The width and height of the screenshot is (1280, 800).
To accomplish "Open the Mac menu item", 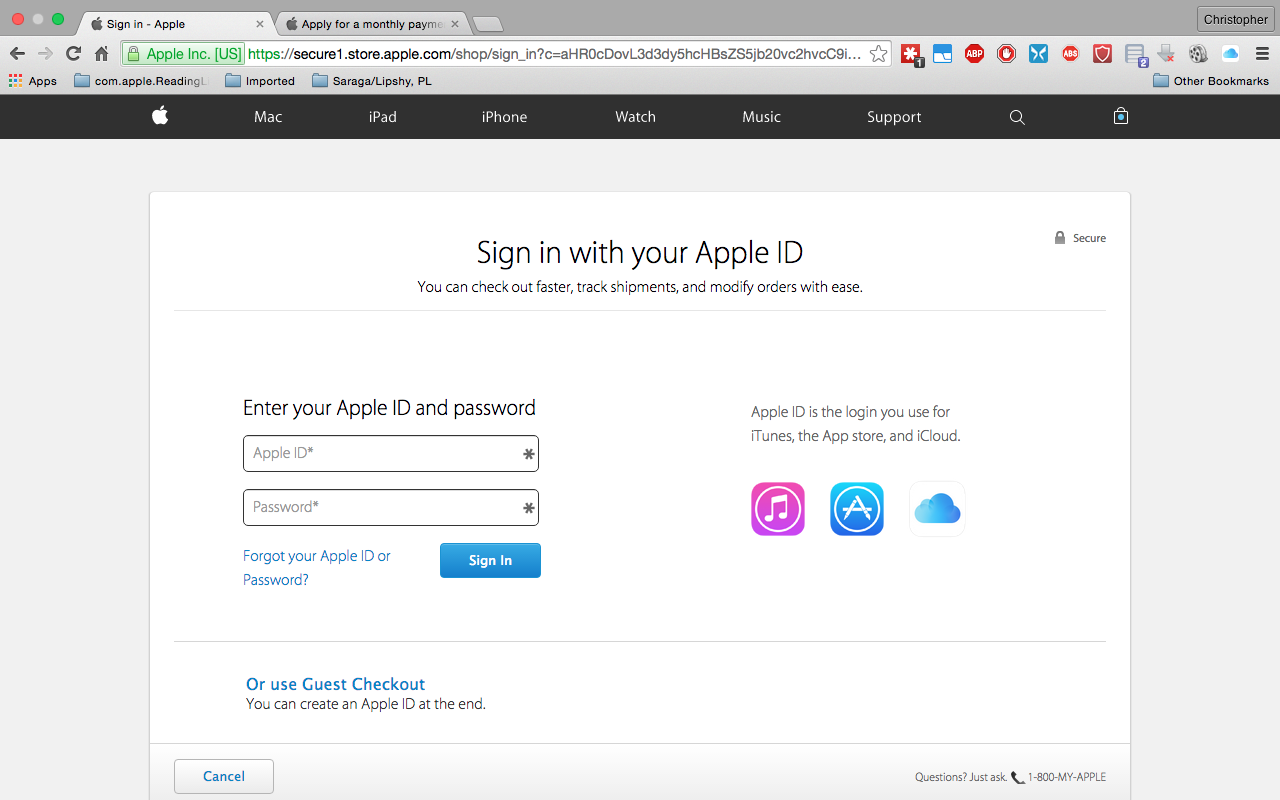I will click(x=268, y=117).
